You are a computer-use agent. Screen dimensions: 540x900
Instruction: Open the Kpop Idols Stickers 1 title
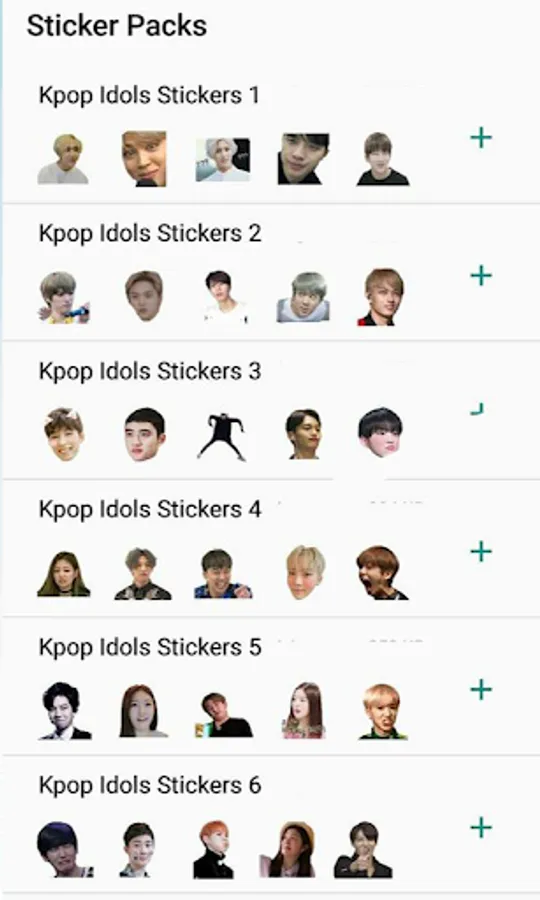click(x=149, y=95)
